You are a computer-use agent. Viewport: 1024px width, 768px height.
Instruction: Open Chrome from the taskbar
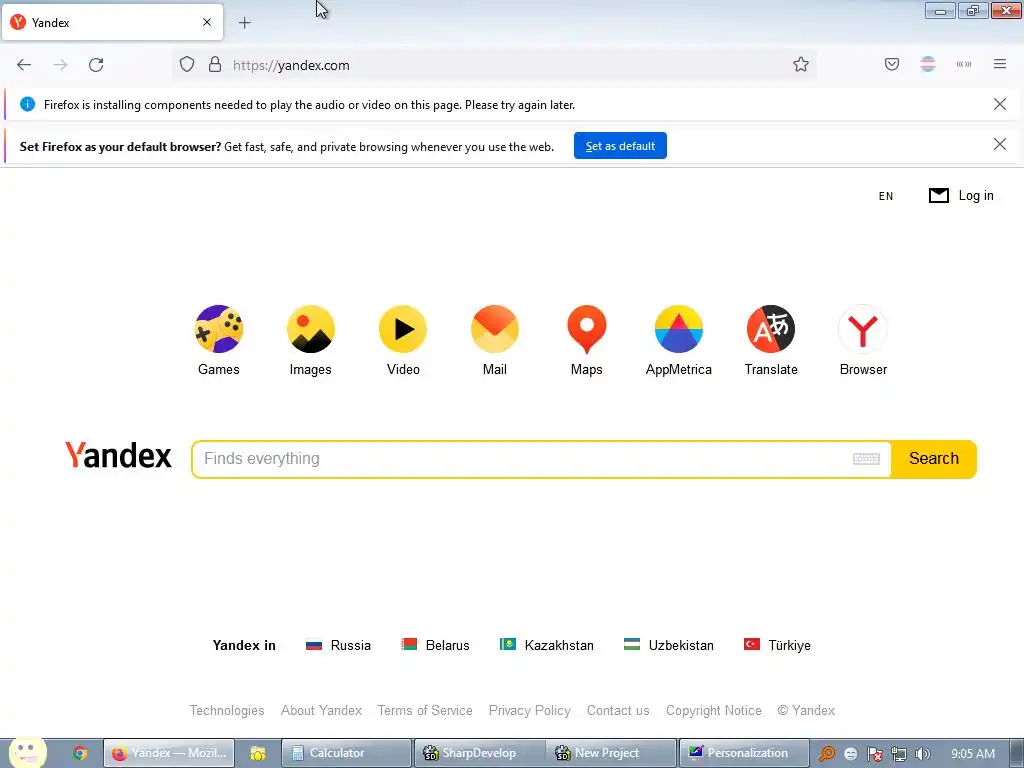pyautogui.click(x=80, y=753)
